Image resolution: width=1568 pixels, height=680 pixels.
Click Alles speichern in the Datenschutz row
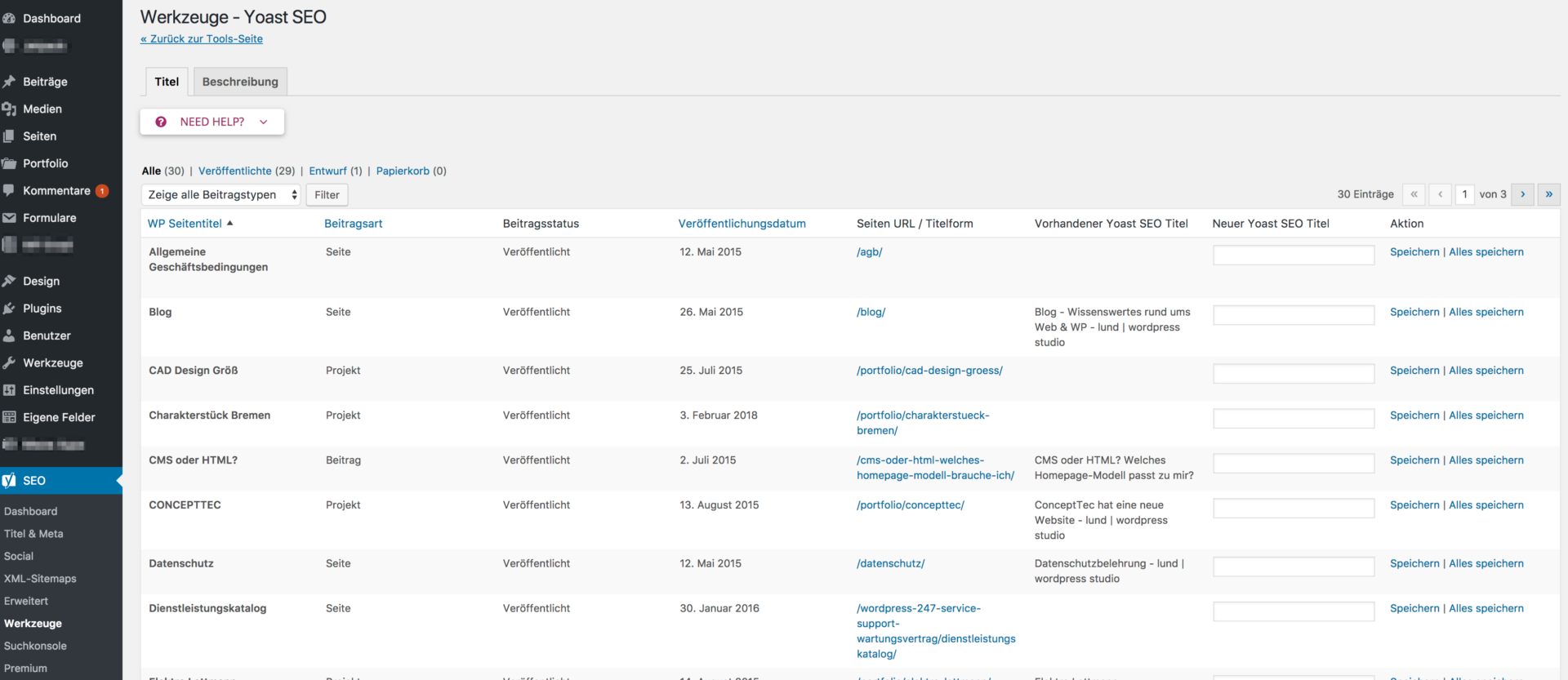click(x=1486, y=563)
